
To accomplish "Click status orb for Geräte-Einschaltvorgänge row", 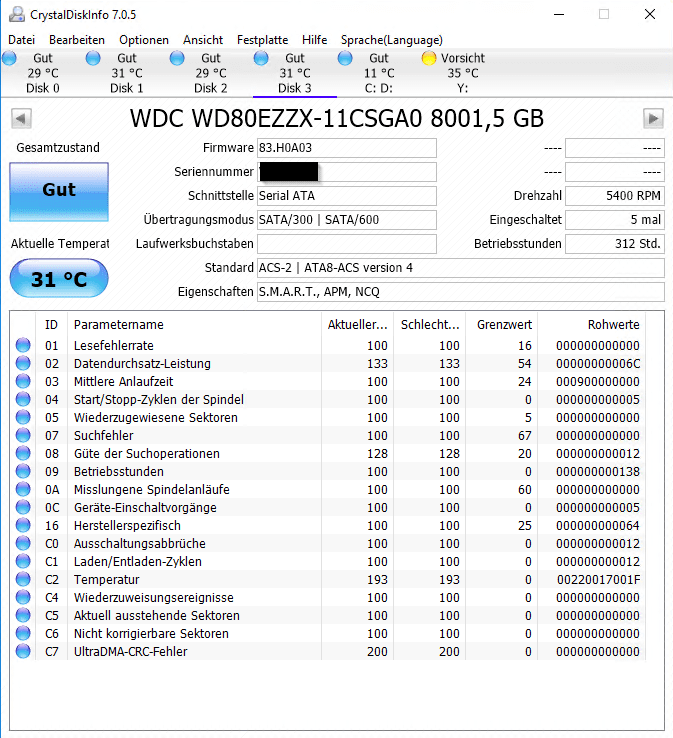I will point(23,507).
